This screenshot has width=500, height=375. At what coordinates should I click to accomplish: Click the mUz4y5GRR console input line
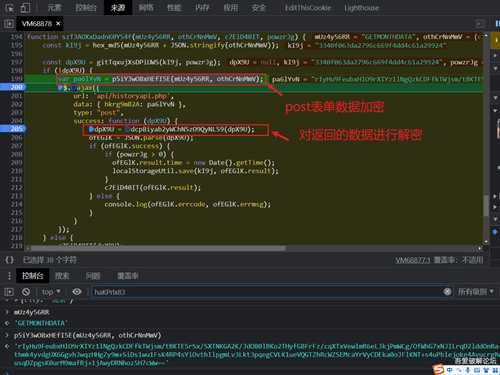click(31, 312)
